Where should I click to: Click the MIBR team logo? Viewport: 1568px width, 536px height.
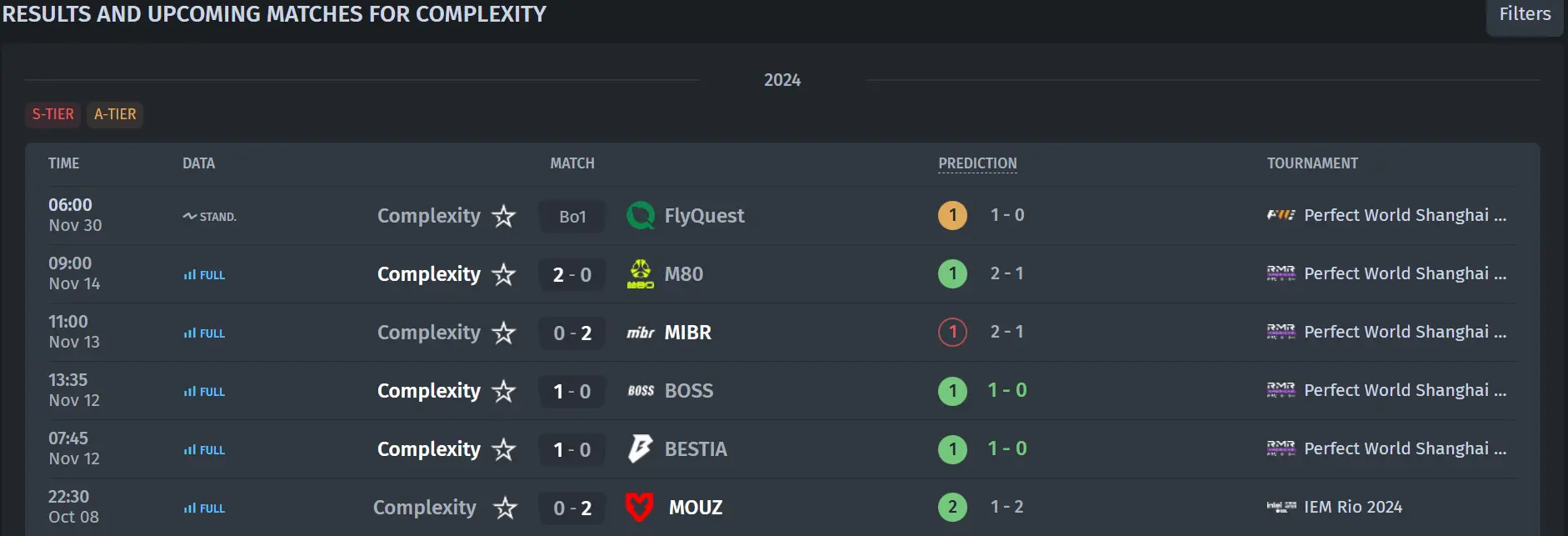point(640,333)
